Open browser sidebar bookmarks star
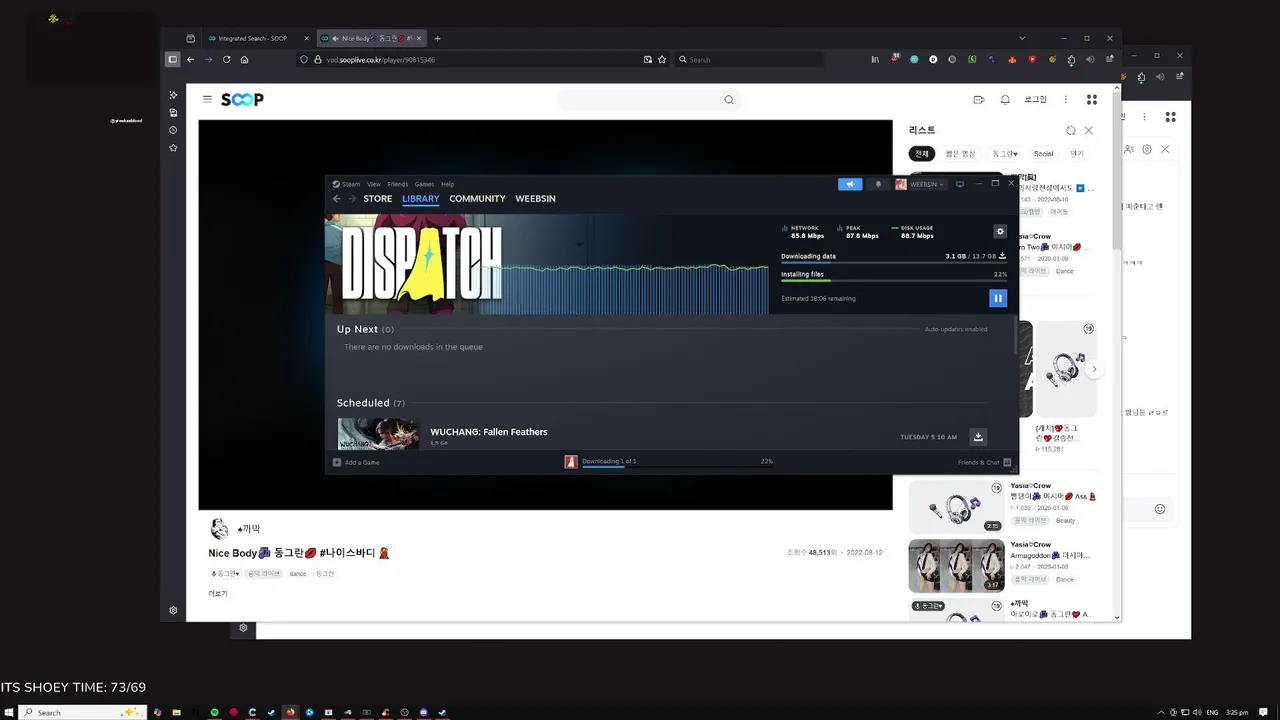1280x720 pixels. (x=173, y=148)
